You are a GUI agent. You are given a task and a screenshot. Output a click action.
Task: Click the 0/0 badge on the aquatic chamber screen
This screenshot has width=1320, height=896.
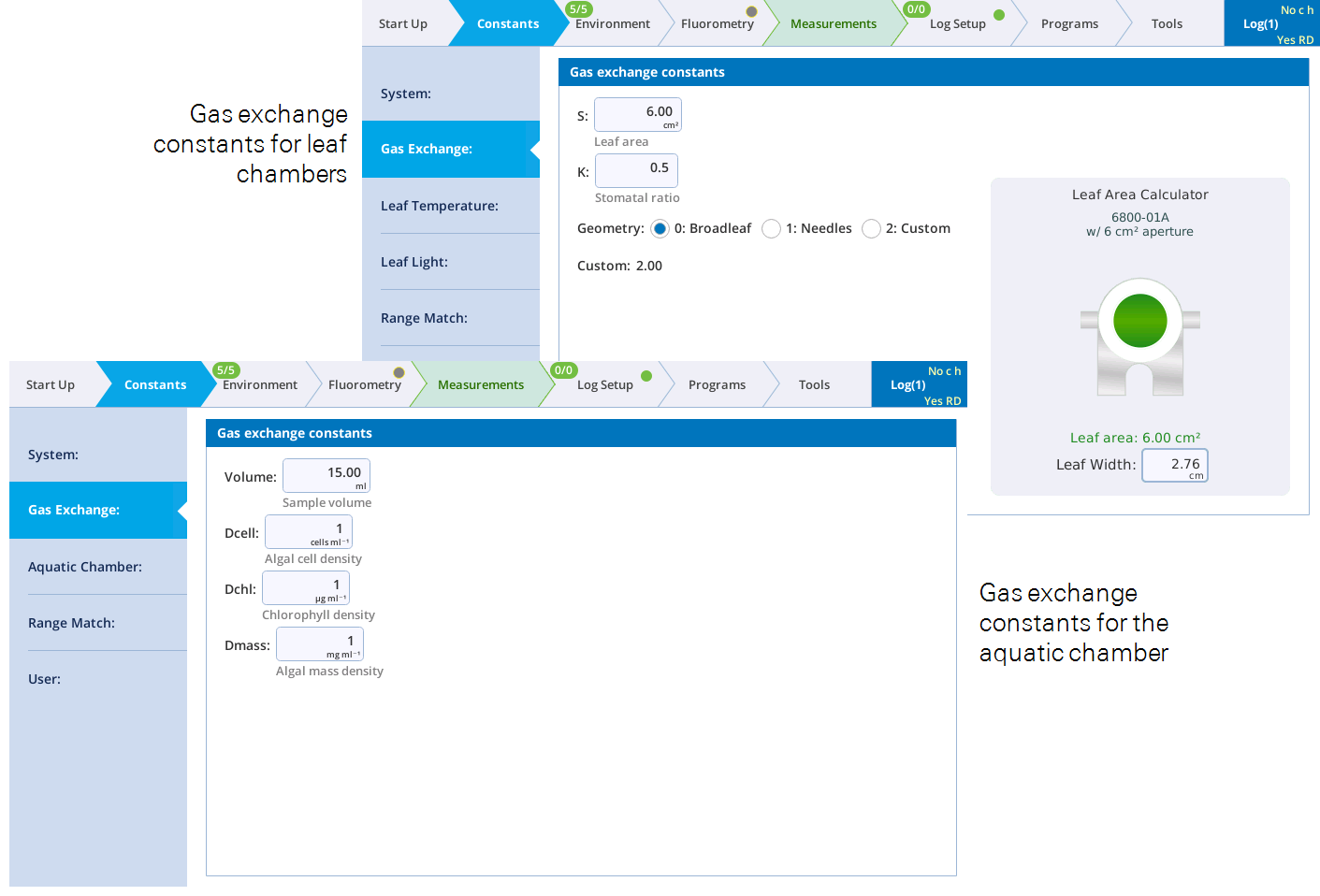click(x=563, y=370)
